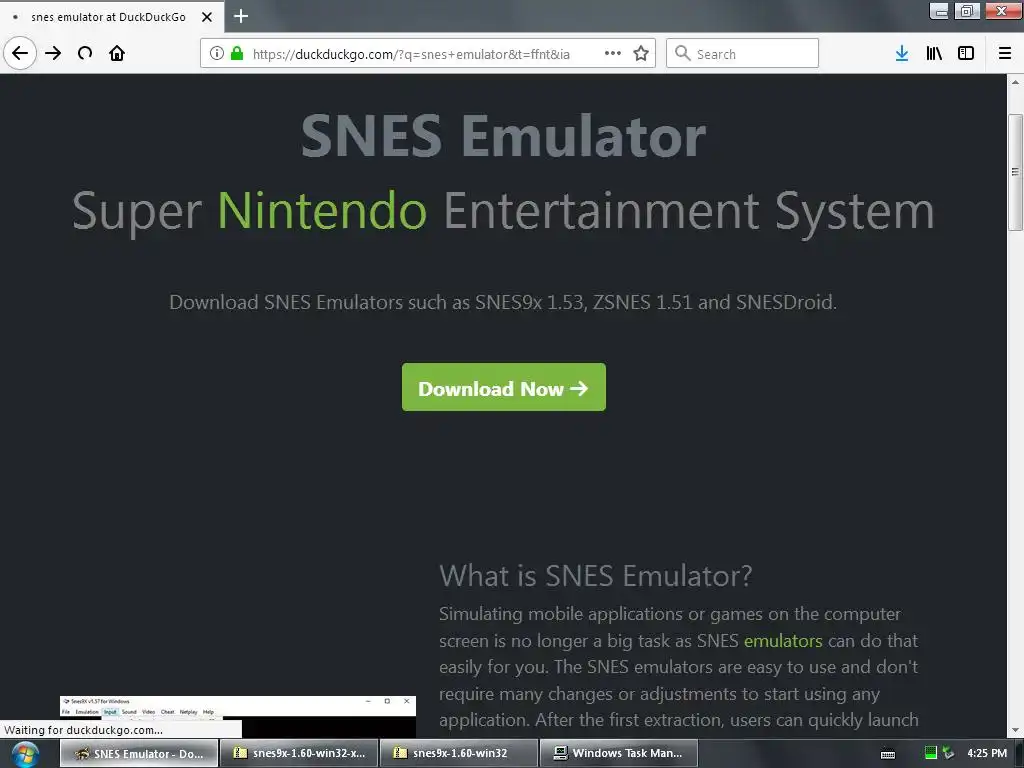
Task: Open page actions three-dot menu
Action: tap(613, 53)
